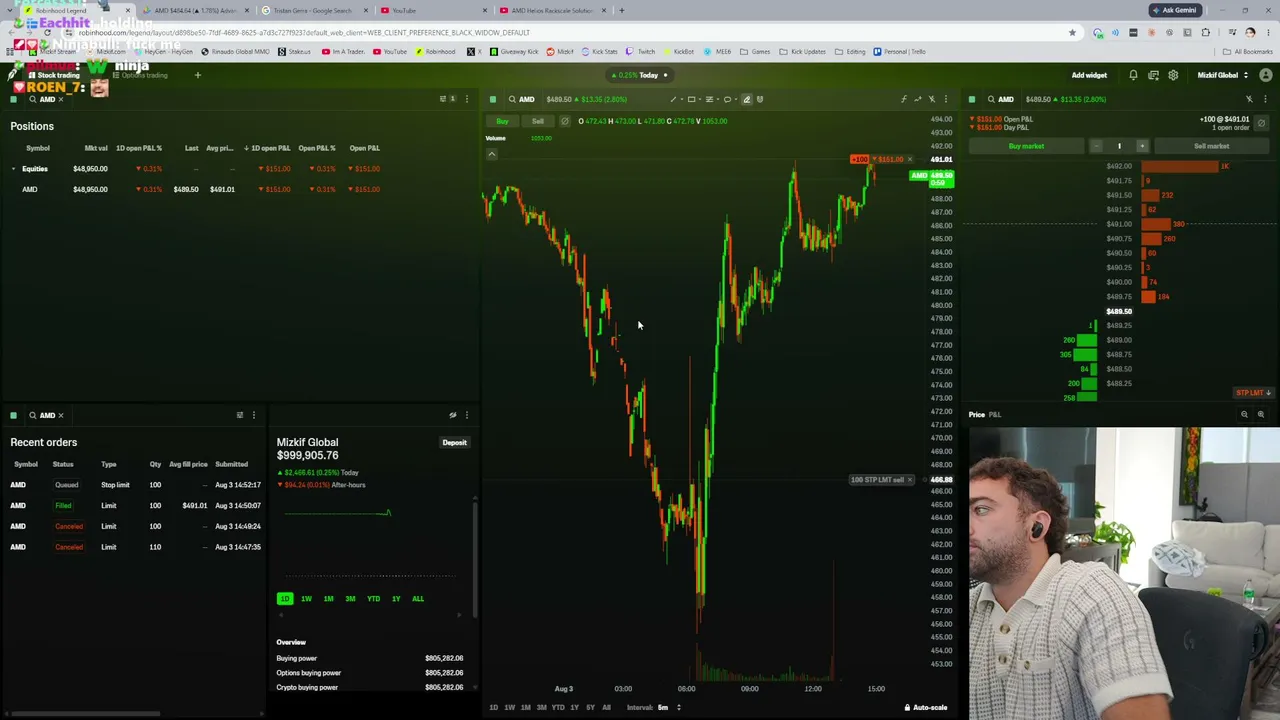The height and width of the screenshot is (720, 1280).
Task: Open the account profile avatar
Action: coord(1266,75)
